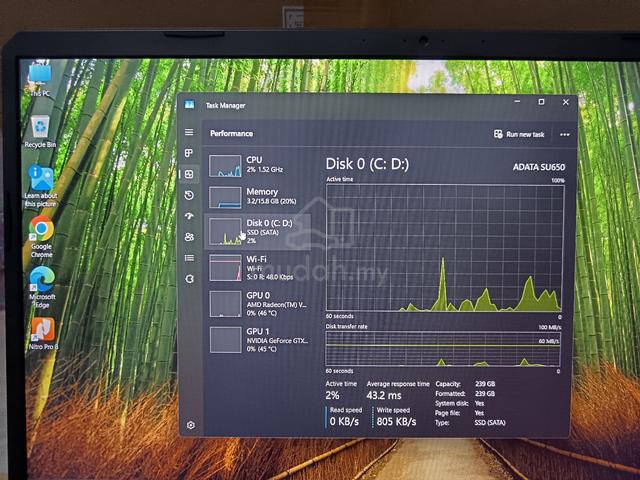Select the Google Chrome desktop shortcut
The width and height of the screenshot is (640, 480).
[41, 237]
